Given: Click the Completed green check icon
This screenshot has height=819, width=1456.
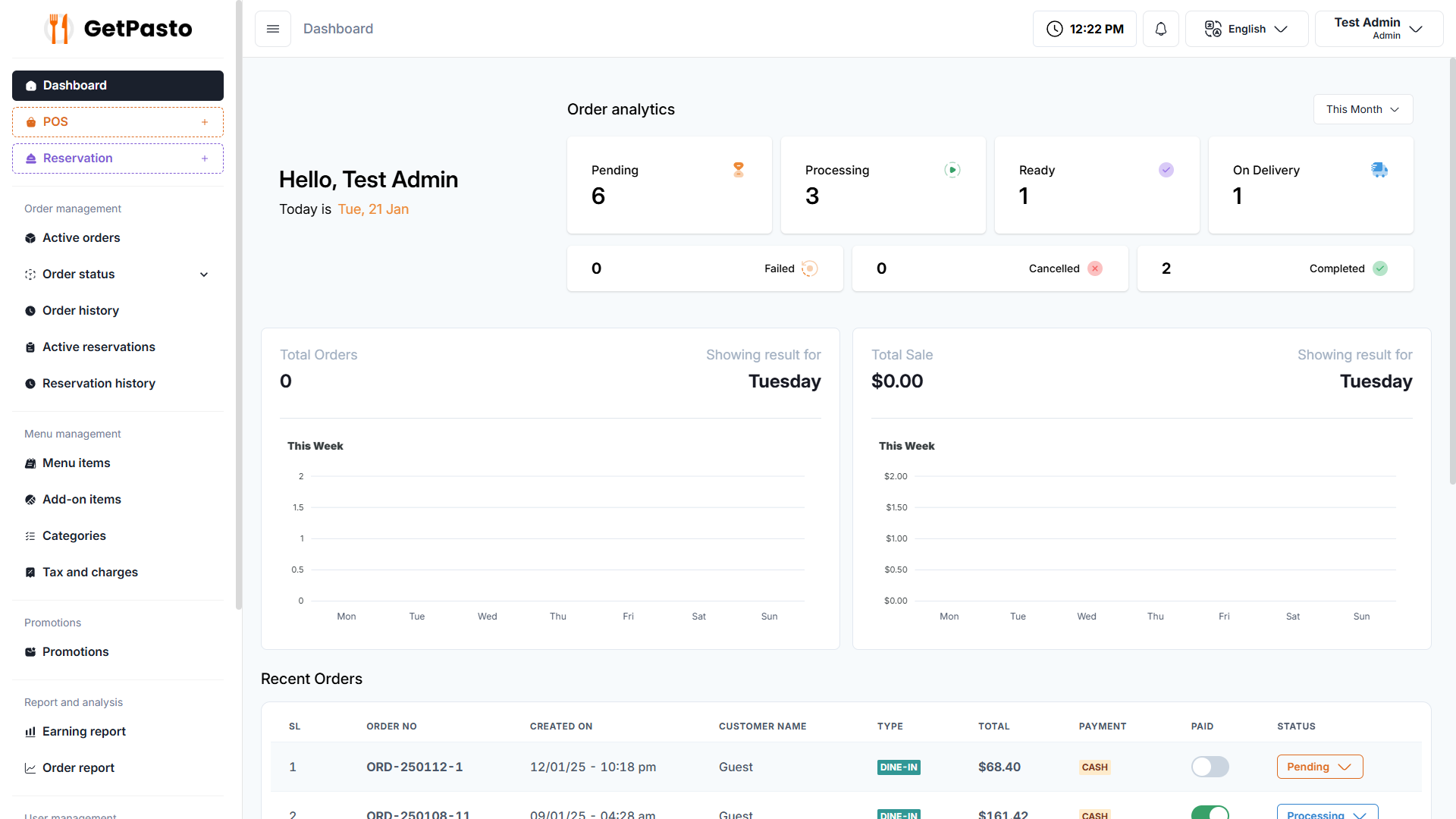Looking at the screenshot, I should [x=1379, y=268].
